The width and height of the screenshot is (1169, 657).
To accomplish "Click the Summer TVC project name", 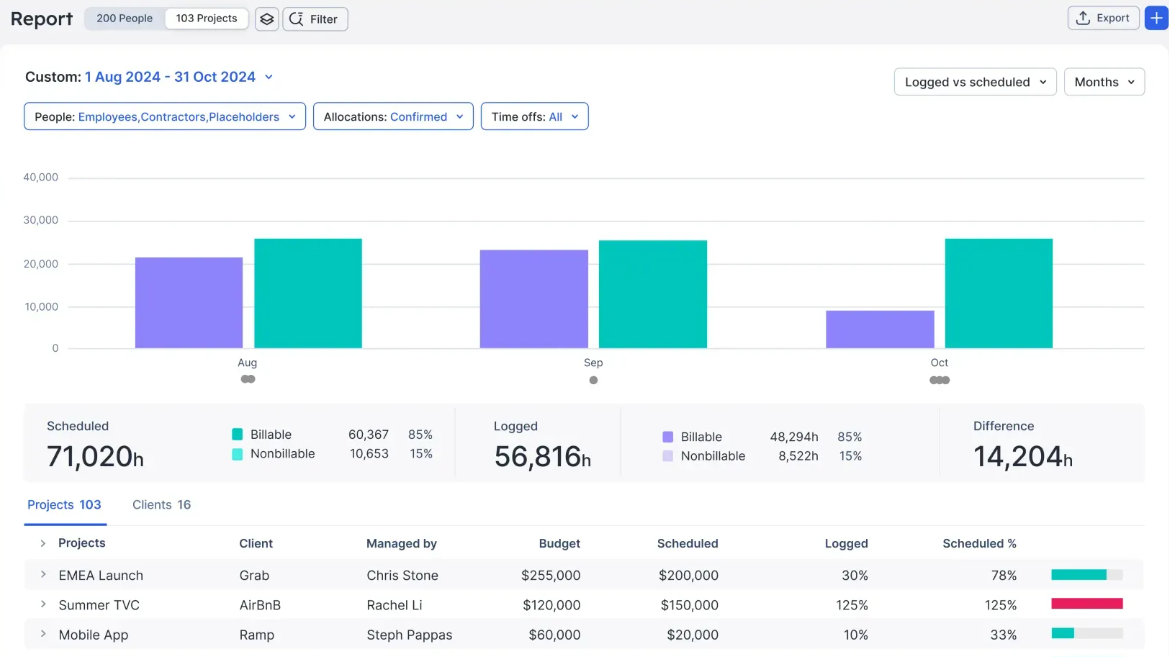I will click(98, 605).
